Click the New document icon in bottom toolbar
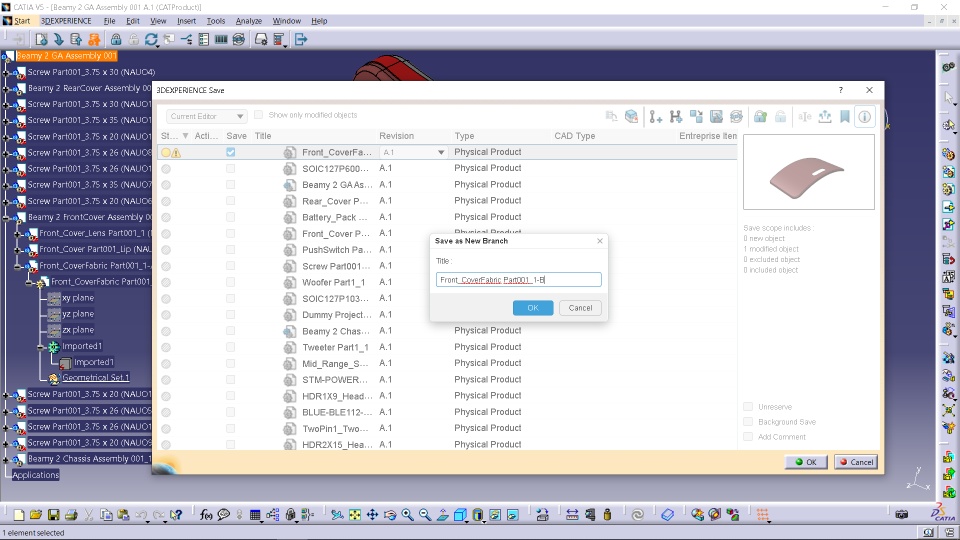Screen dimensions: 960x540 coord(18,515)
